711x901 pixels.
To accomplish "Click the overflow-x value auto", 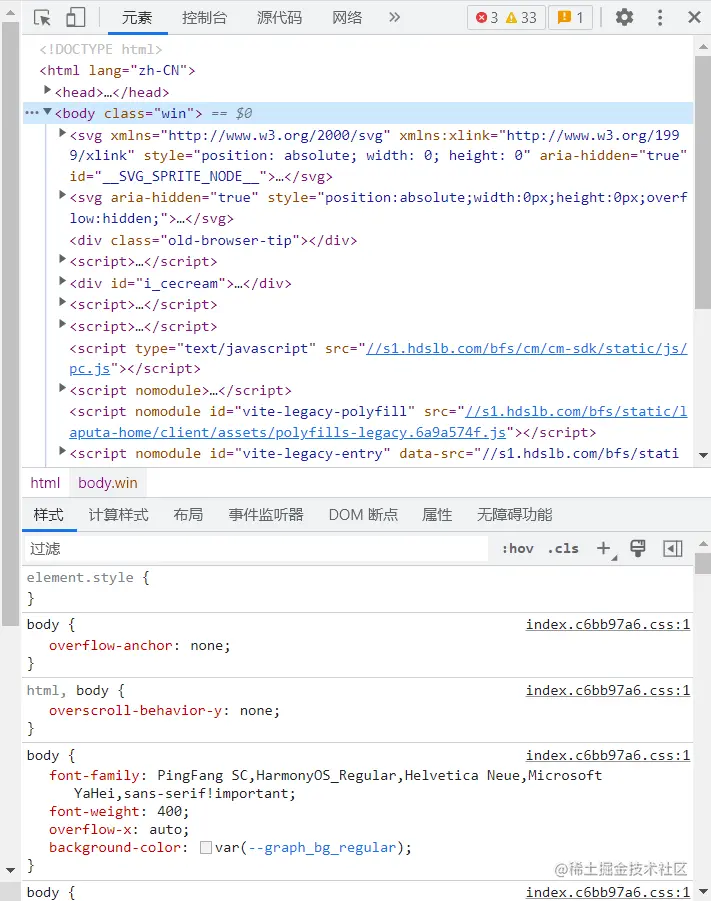I will click(165, 829).
